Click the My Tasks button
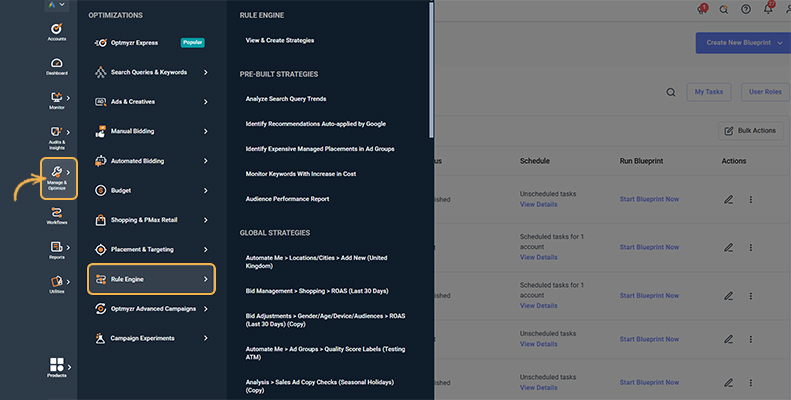This screenshot has height=400, width=791. [709, 92]
